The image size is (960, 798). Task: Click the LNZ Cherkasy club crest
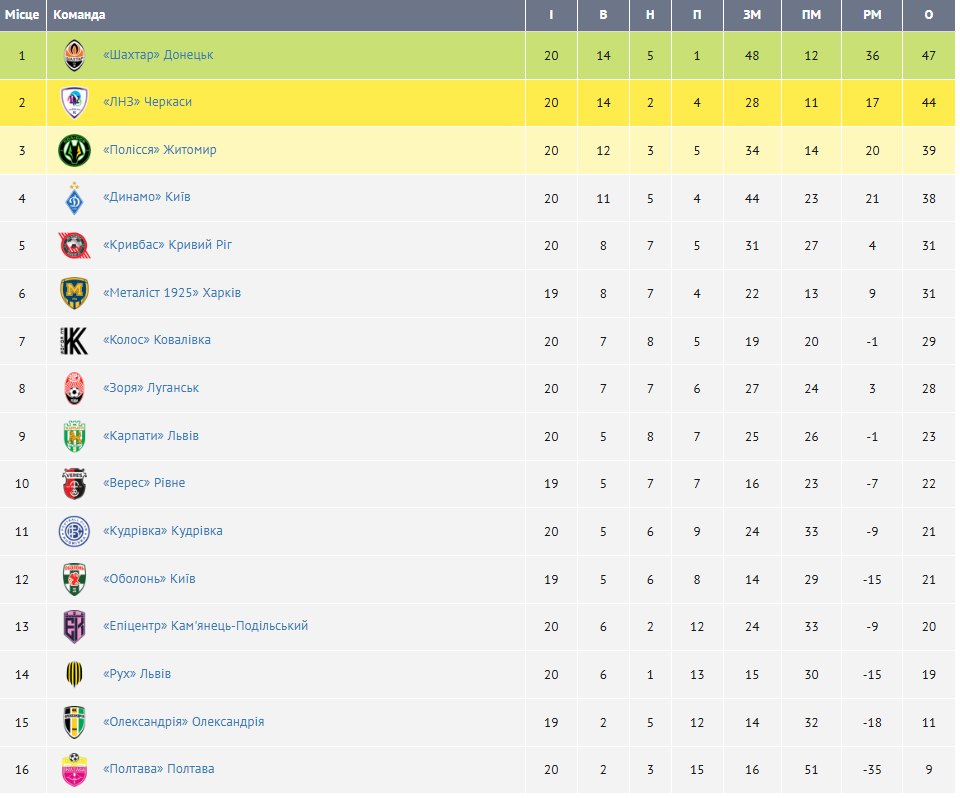point(74,102)
